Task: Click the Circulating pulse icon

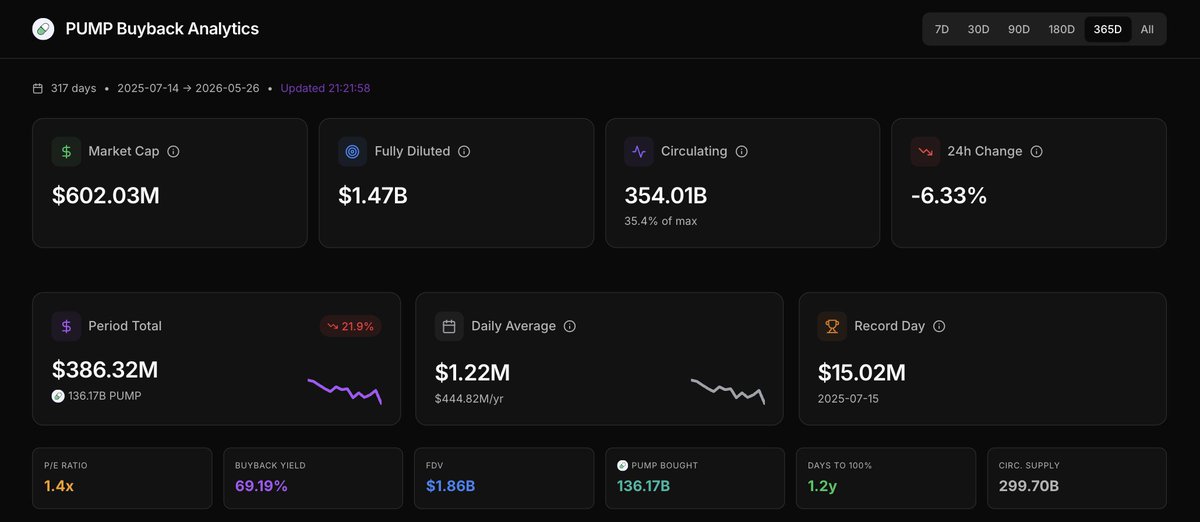Action: click(x=639, y=151)
